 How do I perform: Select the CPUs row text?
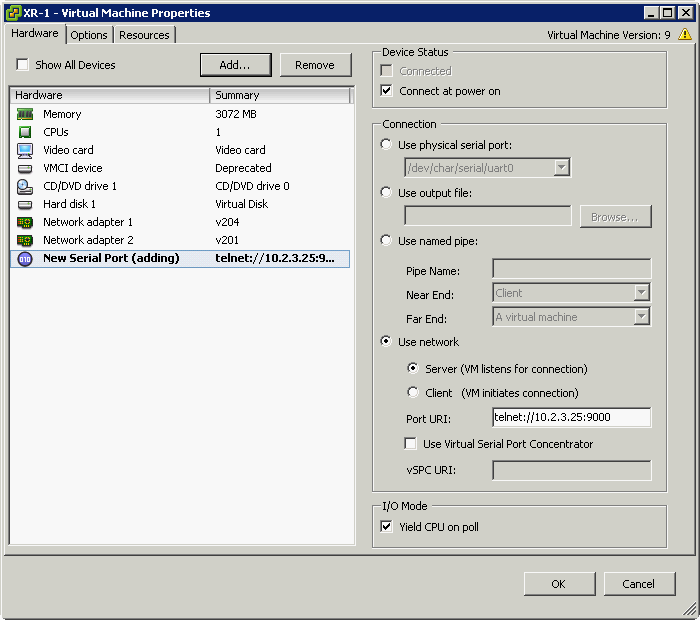click(x=56, y=132)
